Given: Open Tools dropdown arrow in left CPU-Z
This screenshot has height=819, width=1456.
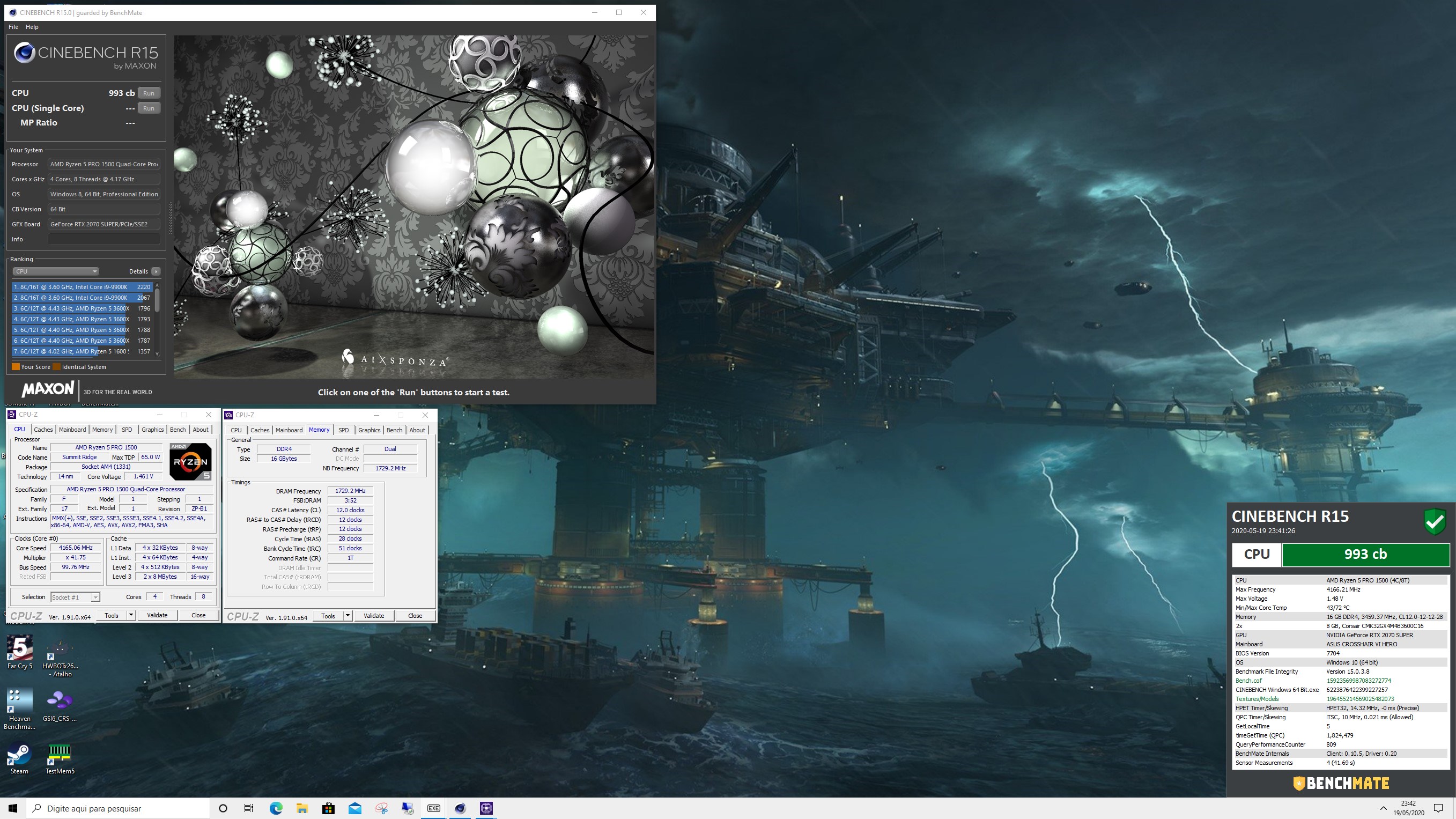Looking at the screenshot, I should [x=131, y=616].
